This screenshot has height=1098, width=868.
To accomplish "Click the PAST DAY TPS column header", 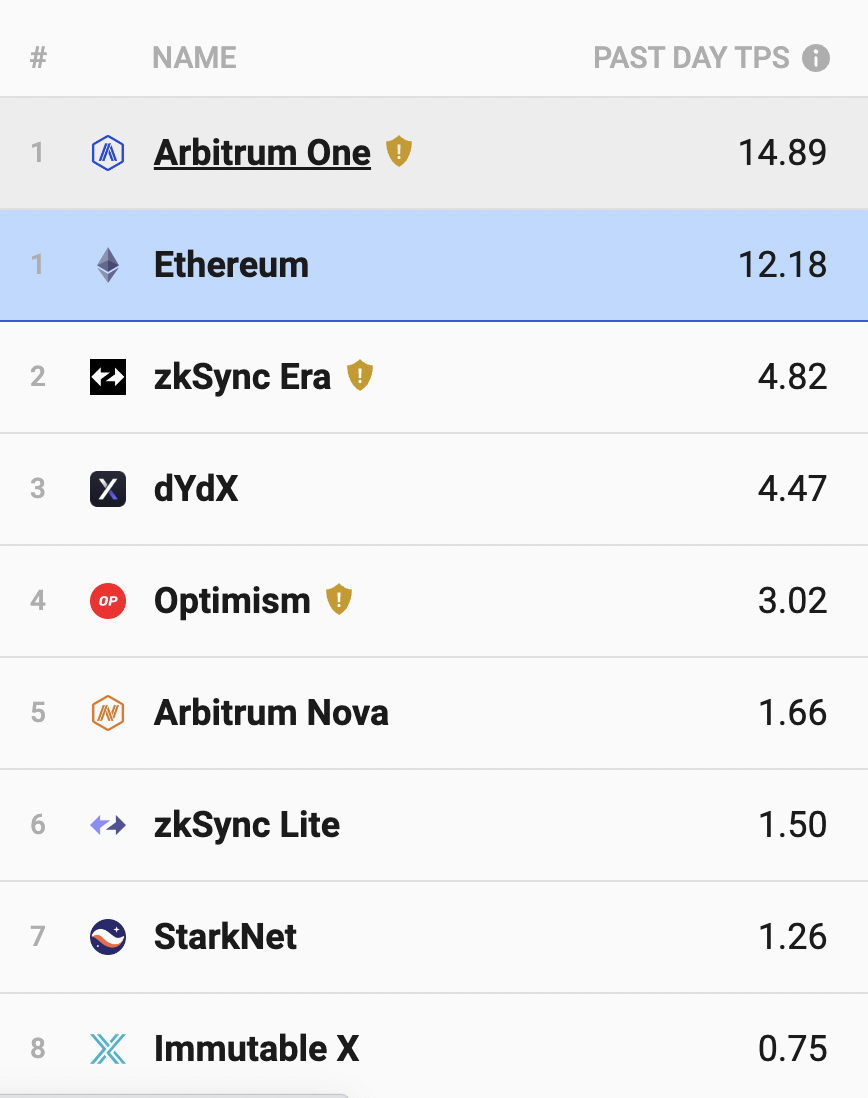I will (x=691, y=58).
